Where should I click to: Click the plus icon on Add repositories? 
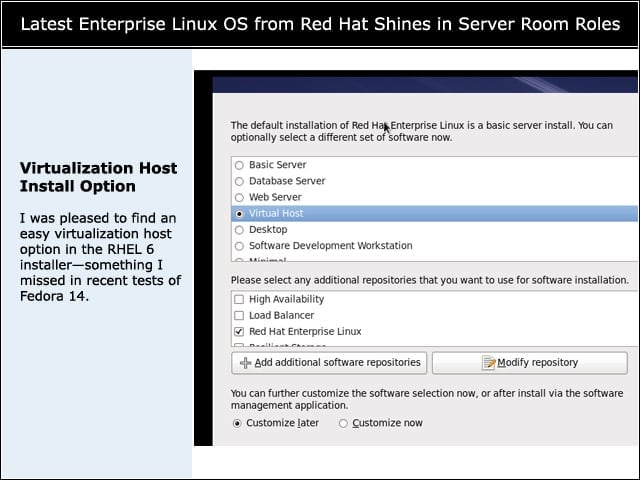(245, 363)
